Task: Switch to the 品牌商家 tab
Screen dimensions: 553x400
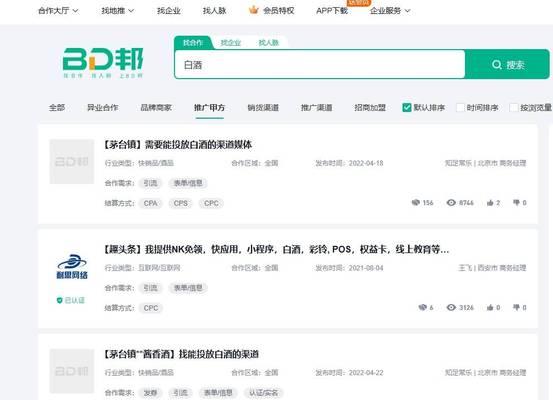Action: 156,108
